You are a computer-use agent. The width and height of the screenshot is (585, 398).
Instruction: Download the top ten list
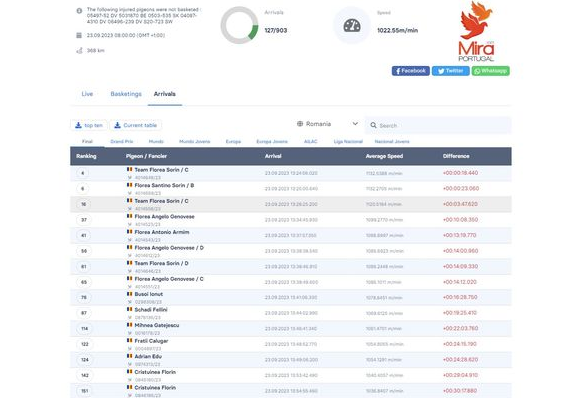89,125
